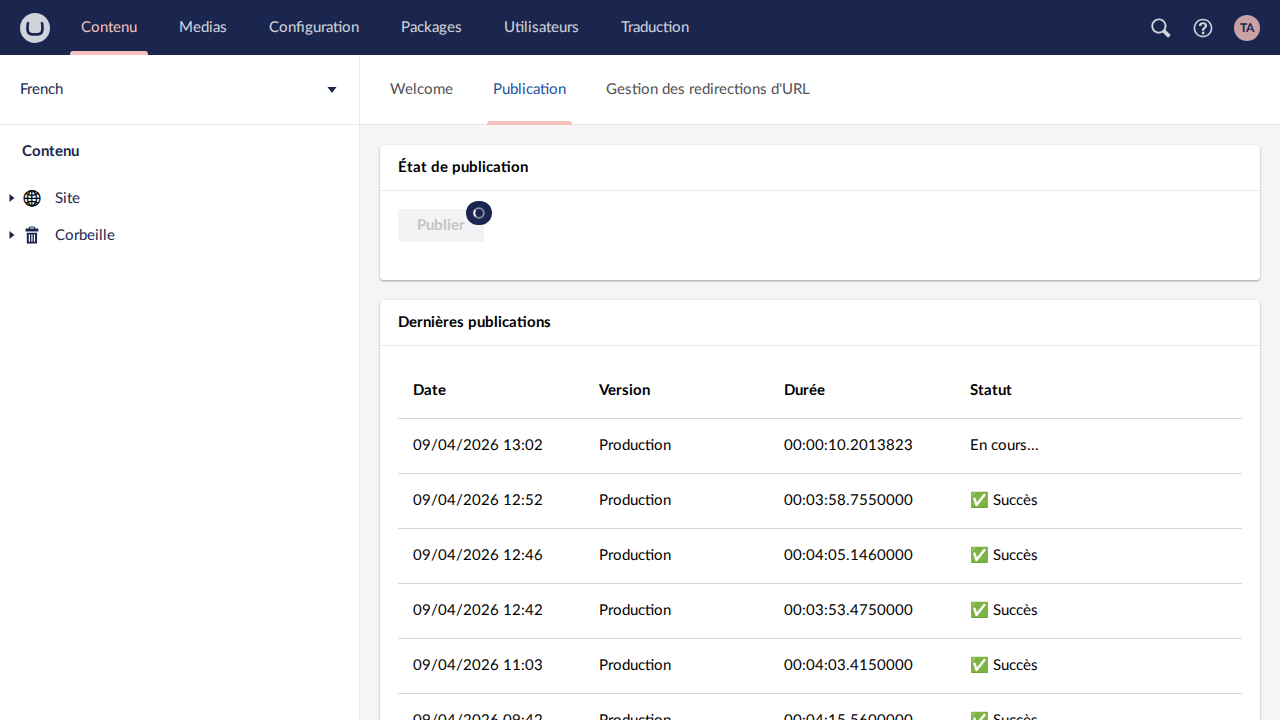
Task: Go to the Medias section
Action: click(203, 27)
